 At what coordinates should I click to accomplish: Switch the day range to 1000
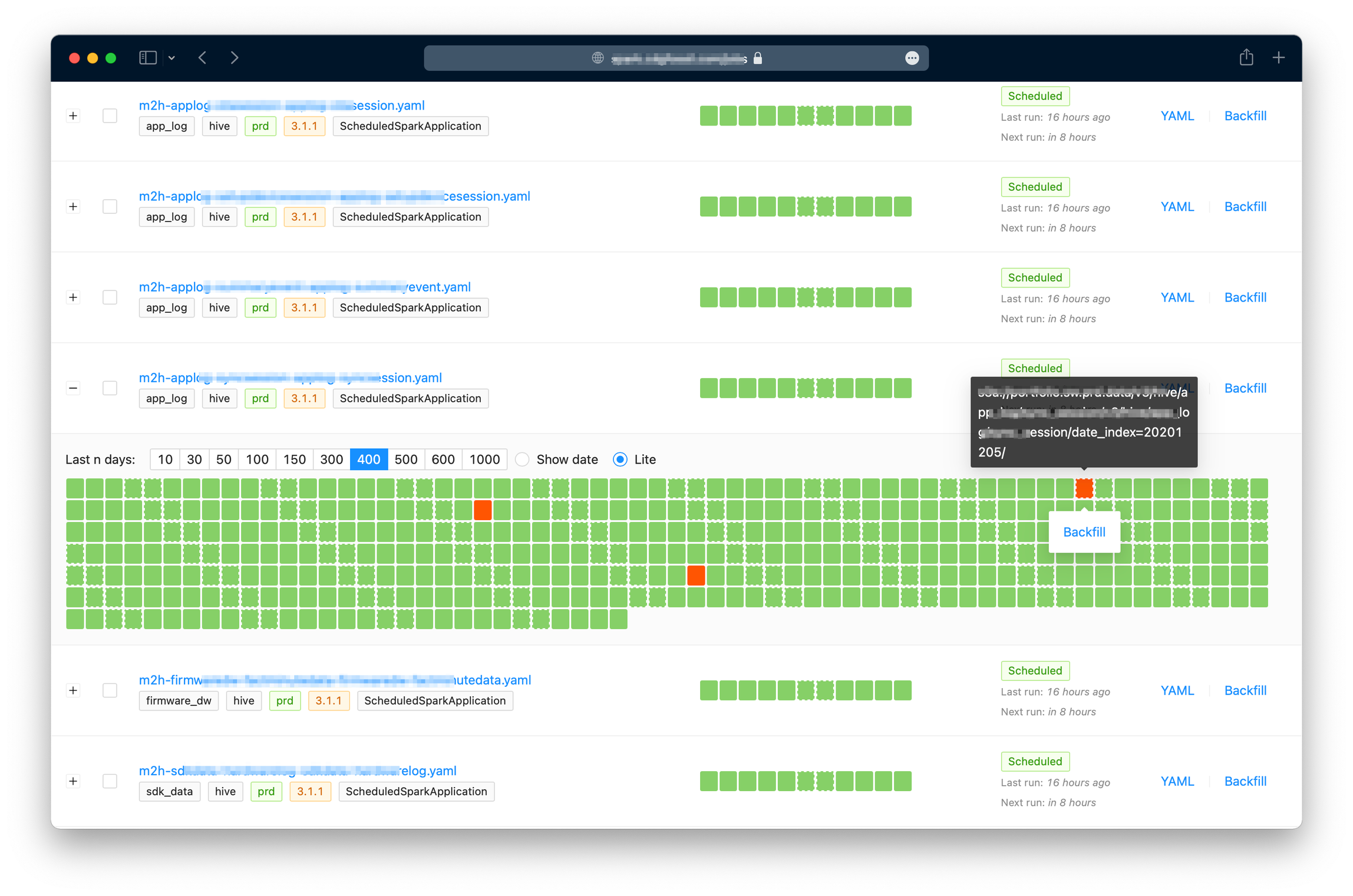click(x=484, y=459)
